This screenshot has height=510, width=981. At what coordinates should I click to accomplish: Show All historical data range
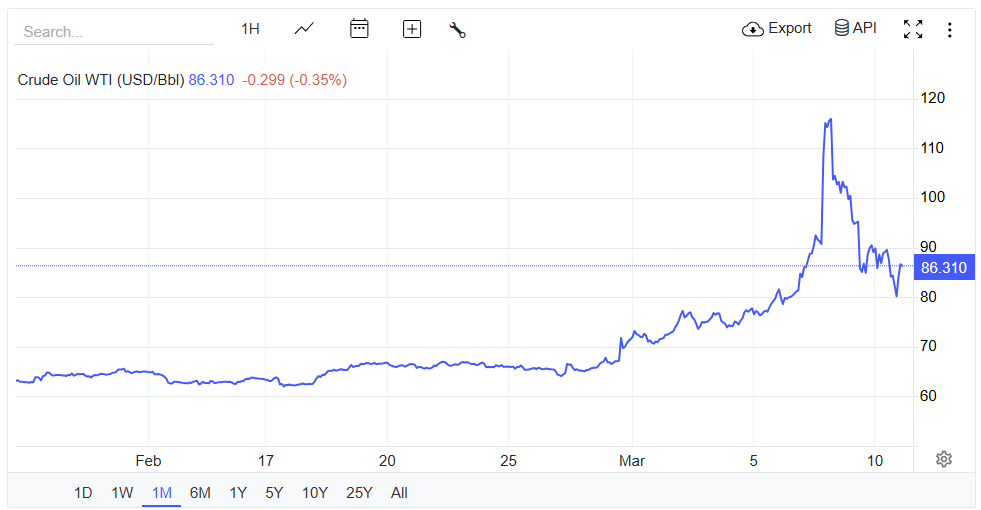pyautogui.click(x=399, y=493)
